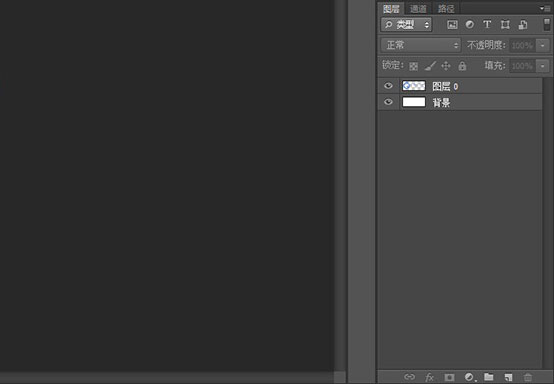
Task: Toggle the layer filtering on/off switch
Action: point(547,24)
